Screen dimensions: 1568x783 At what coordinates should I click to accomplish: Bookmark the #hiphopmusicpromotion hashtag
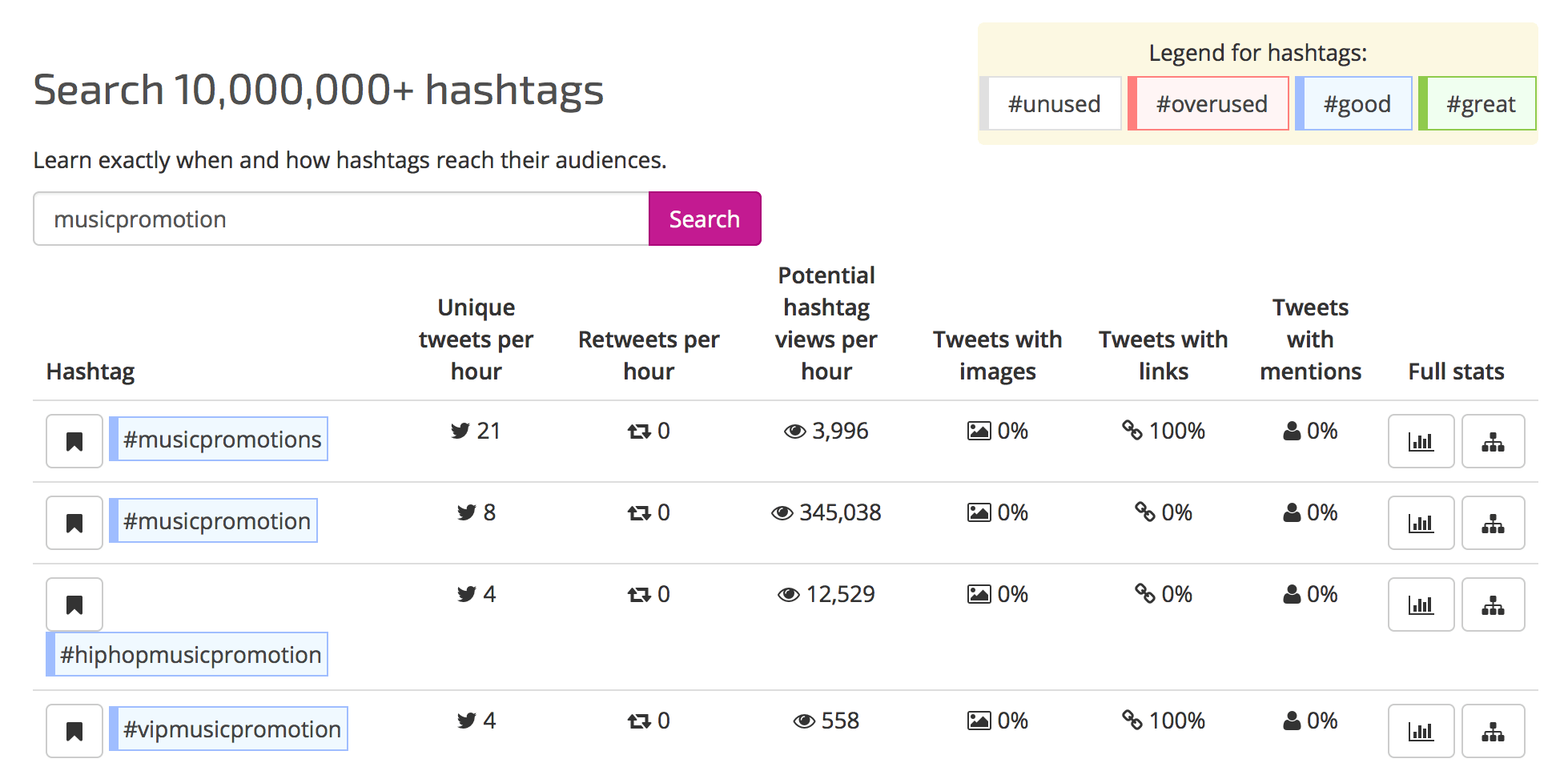74,604
